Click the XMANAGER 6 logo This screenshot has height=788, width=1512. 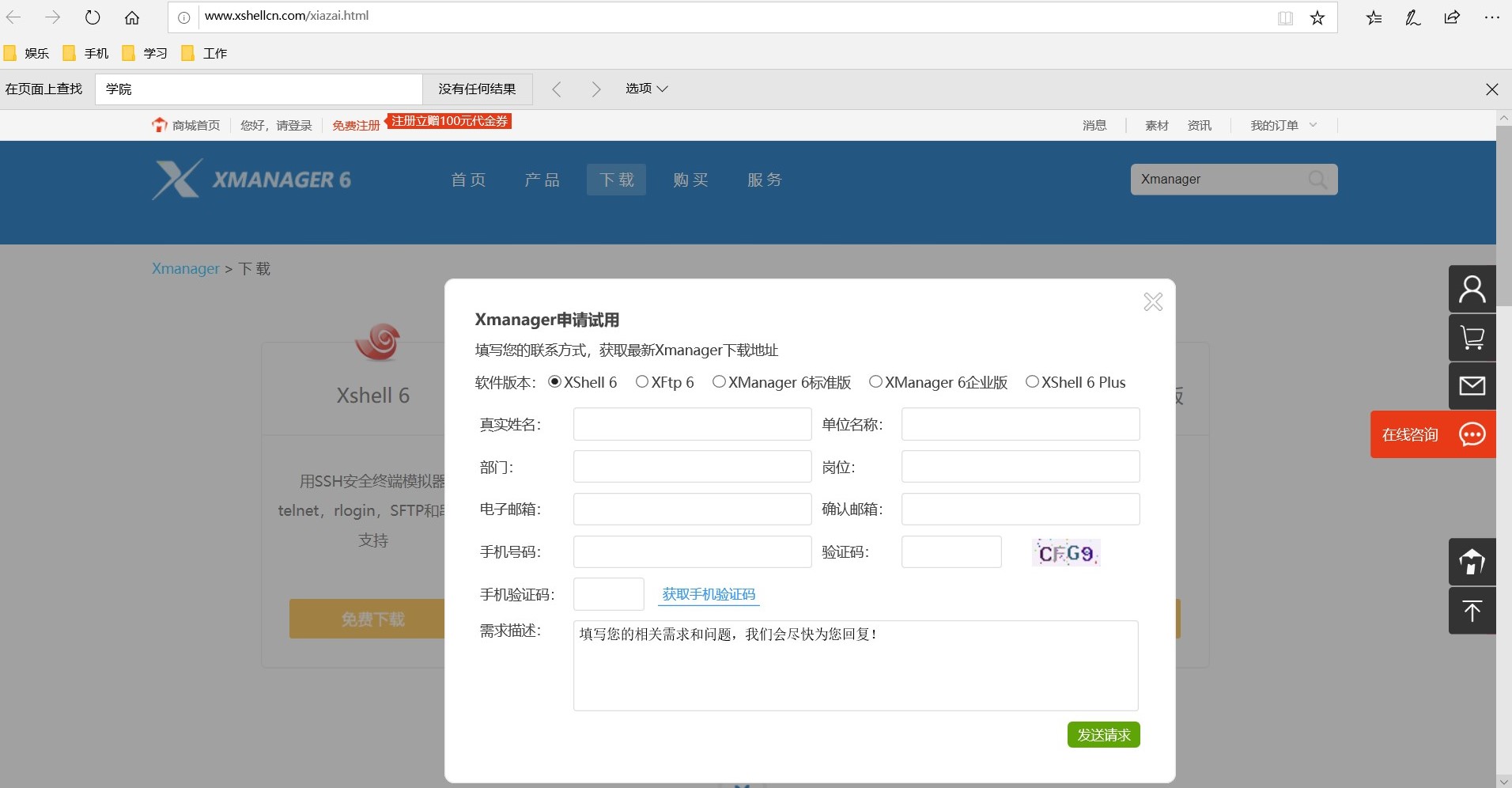(251, 180)
